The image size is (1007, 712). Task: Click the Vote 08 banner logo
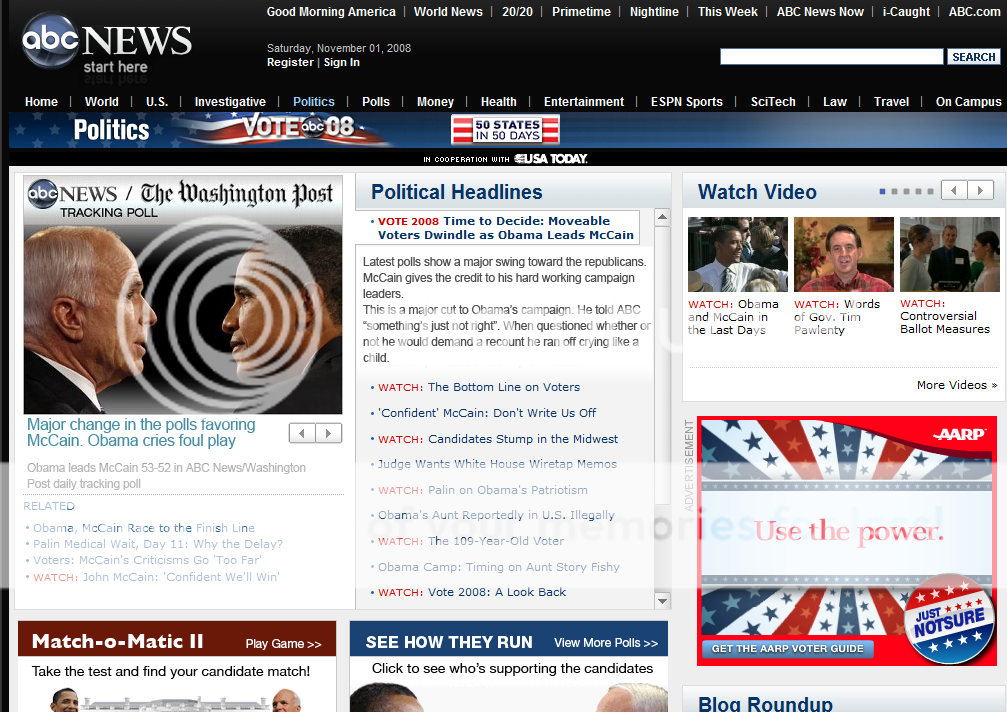[299, 127]
